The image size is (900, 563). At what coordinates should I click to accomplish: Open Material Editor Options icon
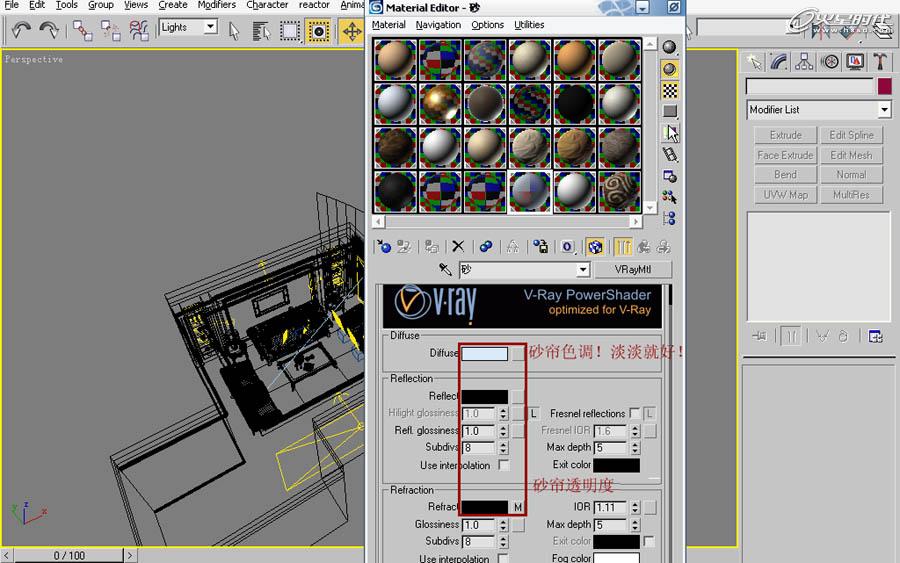[669, 176]
